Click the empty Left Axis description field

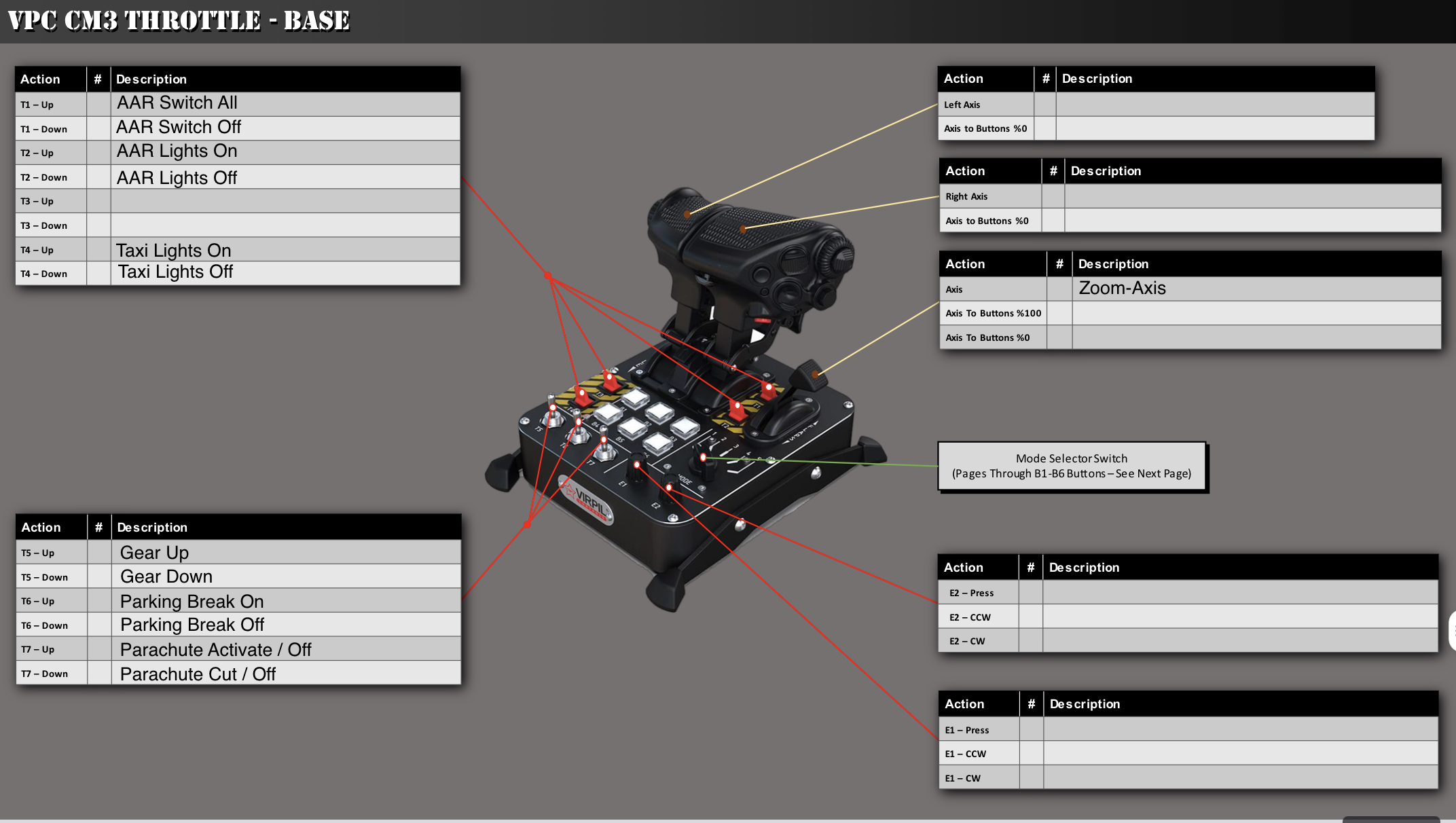coord(1214,105)
